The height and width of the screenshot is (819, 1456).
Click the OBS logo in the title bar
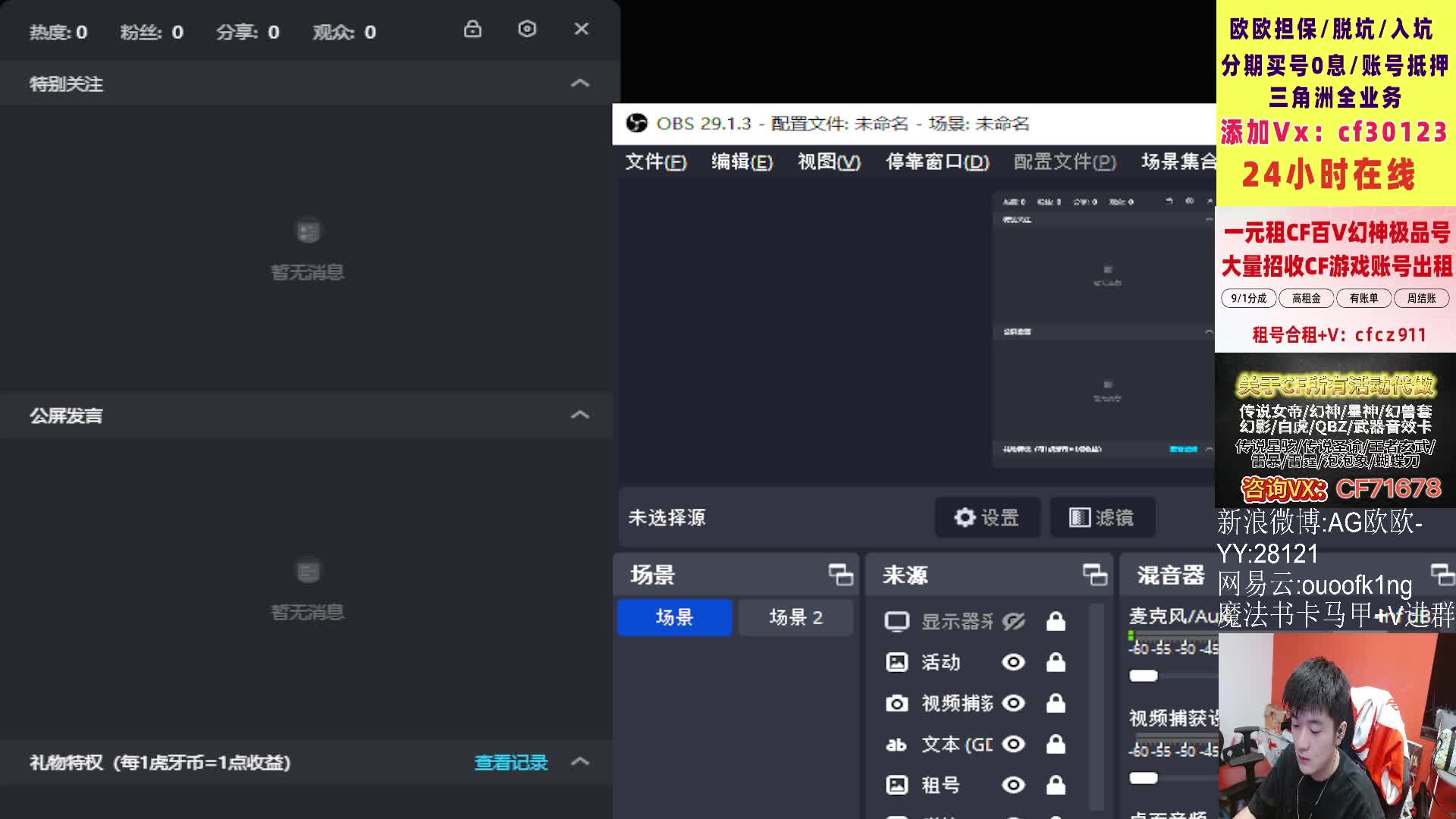tap(636, 123)
